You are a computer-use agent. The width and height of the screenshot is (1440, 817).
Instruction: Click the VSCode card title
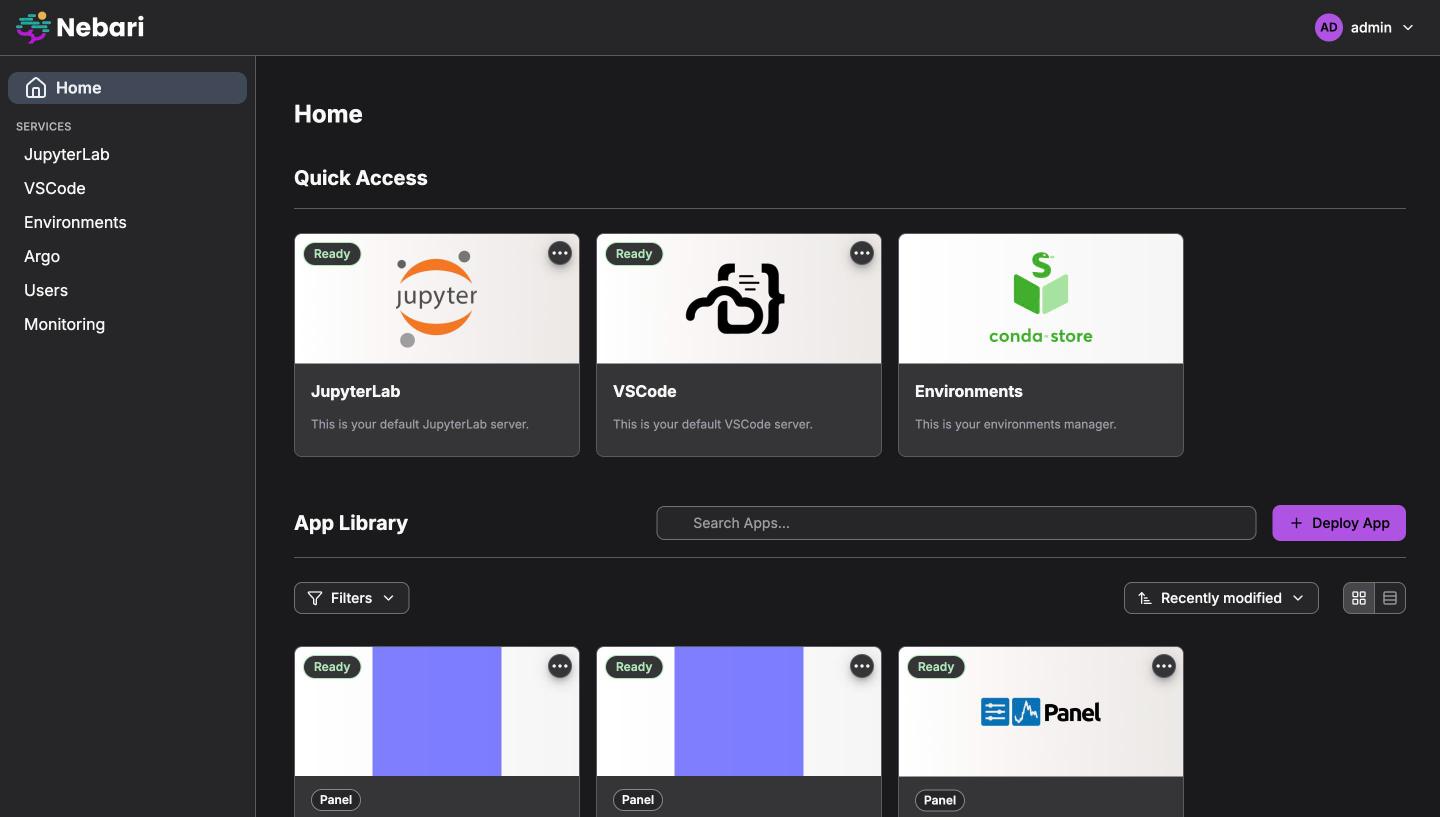[645, 391]
